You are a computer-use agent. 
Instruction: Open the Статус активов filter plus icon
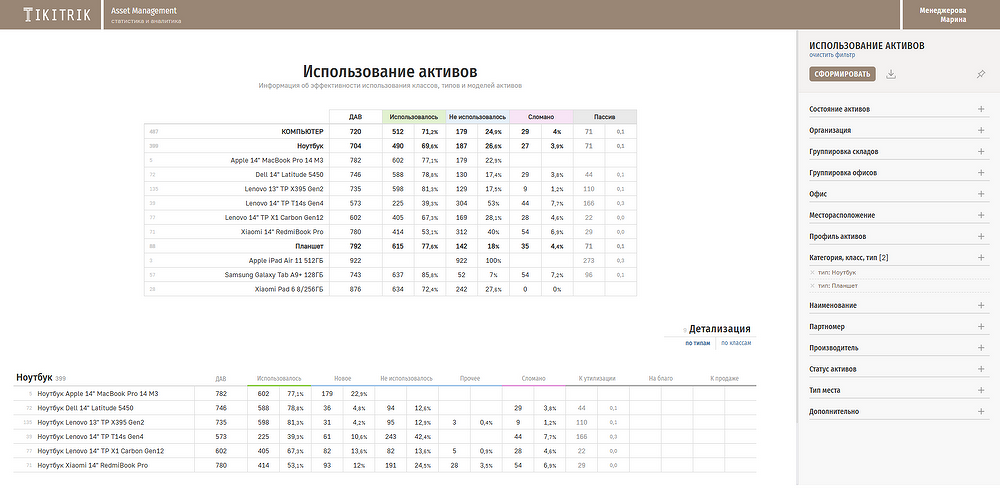(x=980, y=370)
